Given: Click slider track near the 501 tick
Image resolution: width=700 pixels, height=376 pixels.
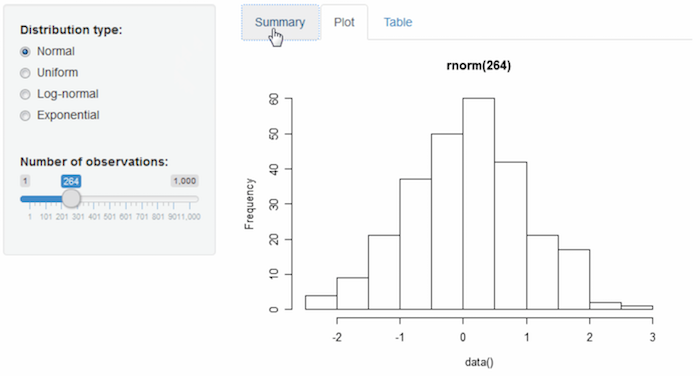Looking at the screenshot, I should coord(110,199).
